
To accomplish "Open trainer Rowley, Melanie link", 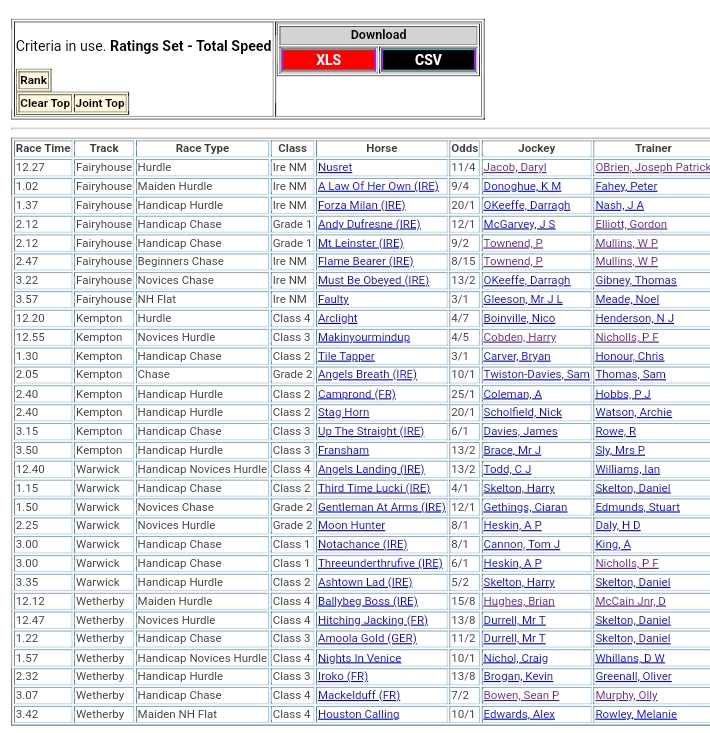I will click(x=635, y=714).
